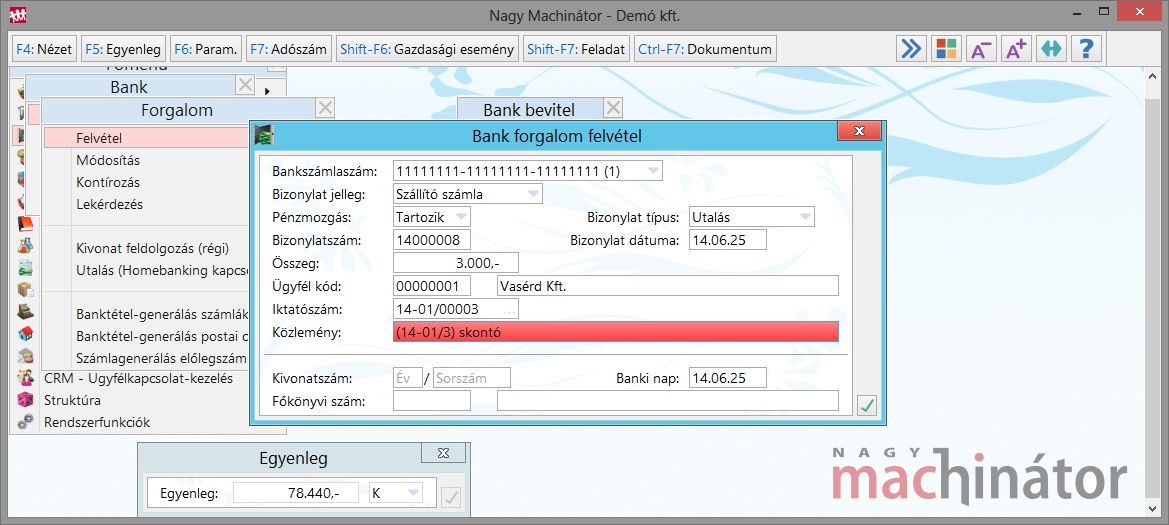
Task: Click the cash register sidebar icon
Action: (25, 311)
